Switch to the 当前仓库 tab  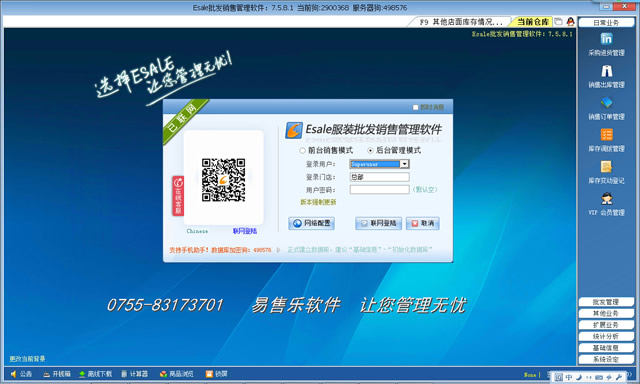pos(533,22)
